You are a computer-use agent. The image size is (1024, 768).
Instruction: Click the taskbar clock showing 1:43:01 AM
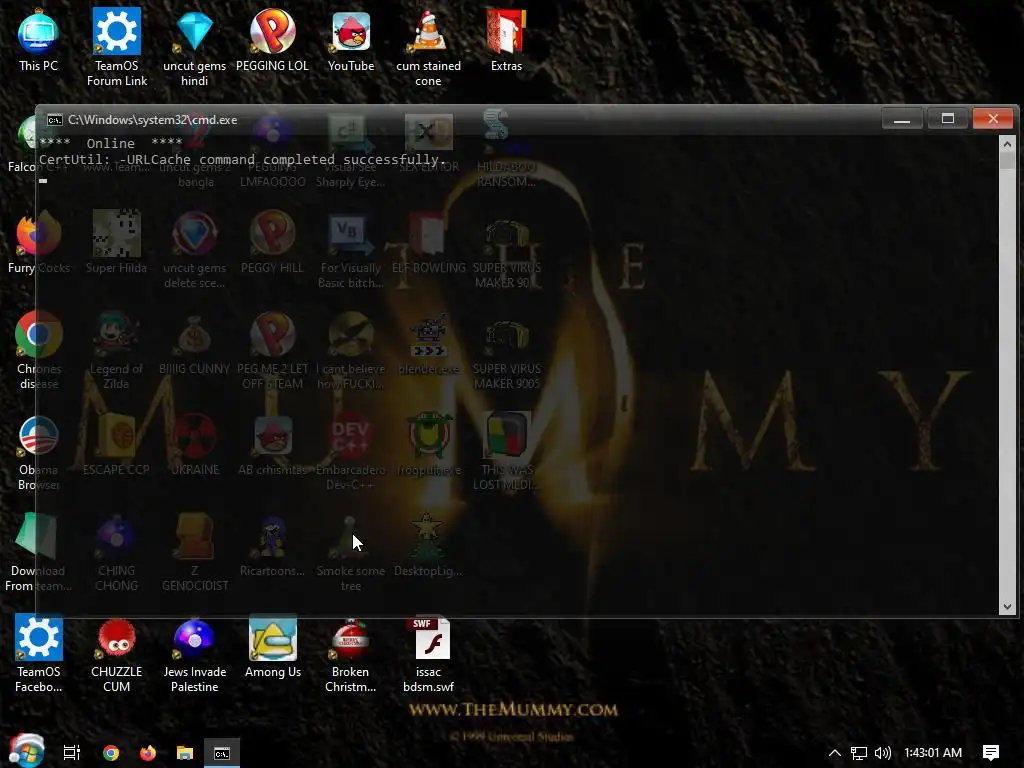933,753
